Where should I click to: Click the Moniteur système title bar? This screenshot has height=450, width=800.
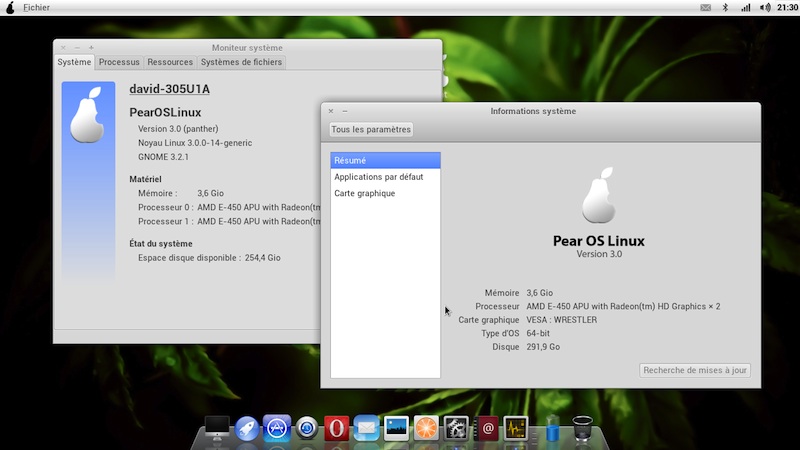tap(247, 48)
